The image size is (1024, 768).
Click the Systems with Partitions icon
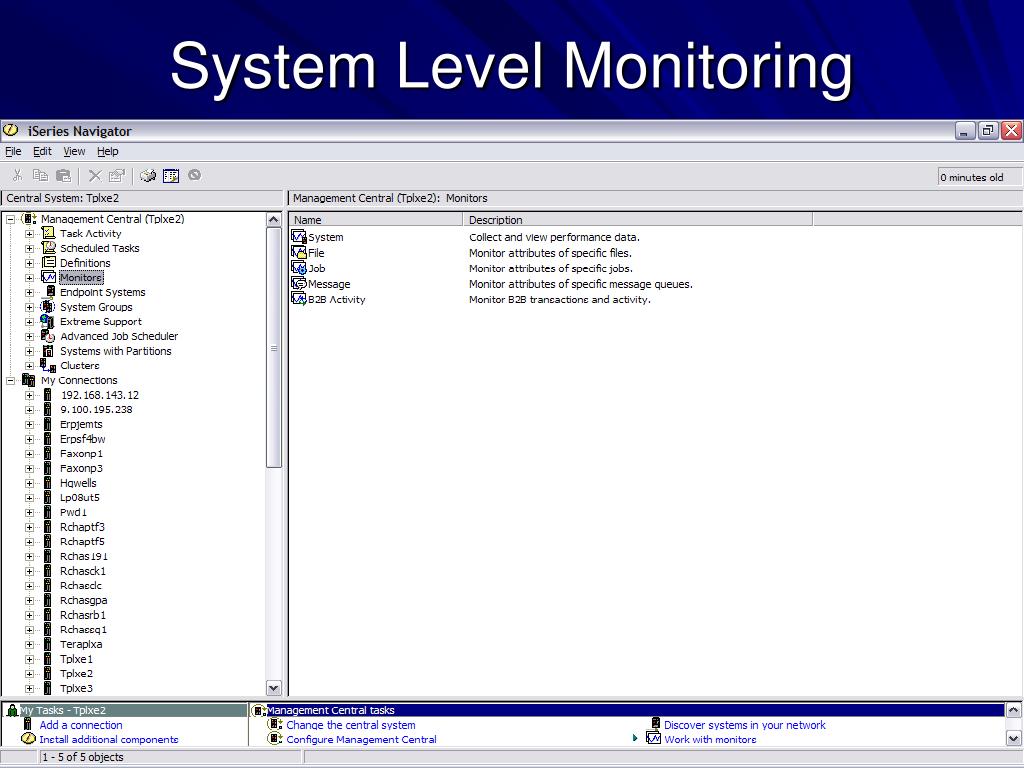click(x=48, y=351)
